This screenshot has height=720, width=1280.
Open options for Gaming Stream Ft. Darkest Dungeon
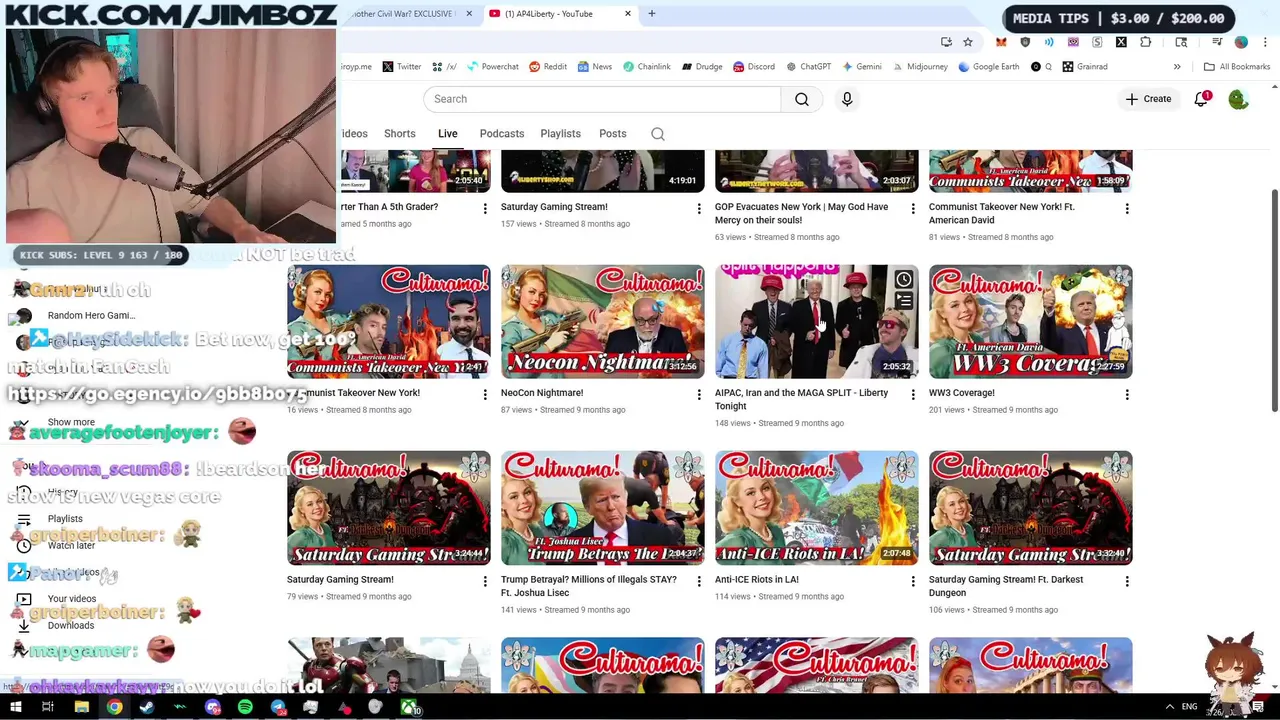(x=1127, y=581)
